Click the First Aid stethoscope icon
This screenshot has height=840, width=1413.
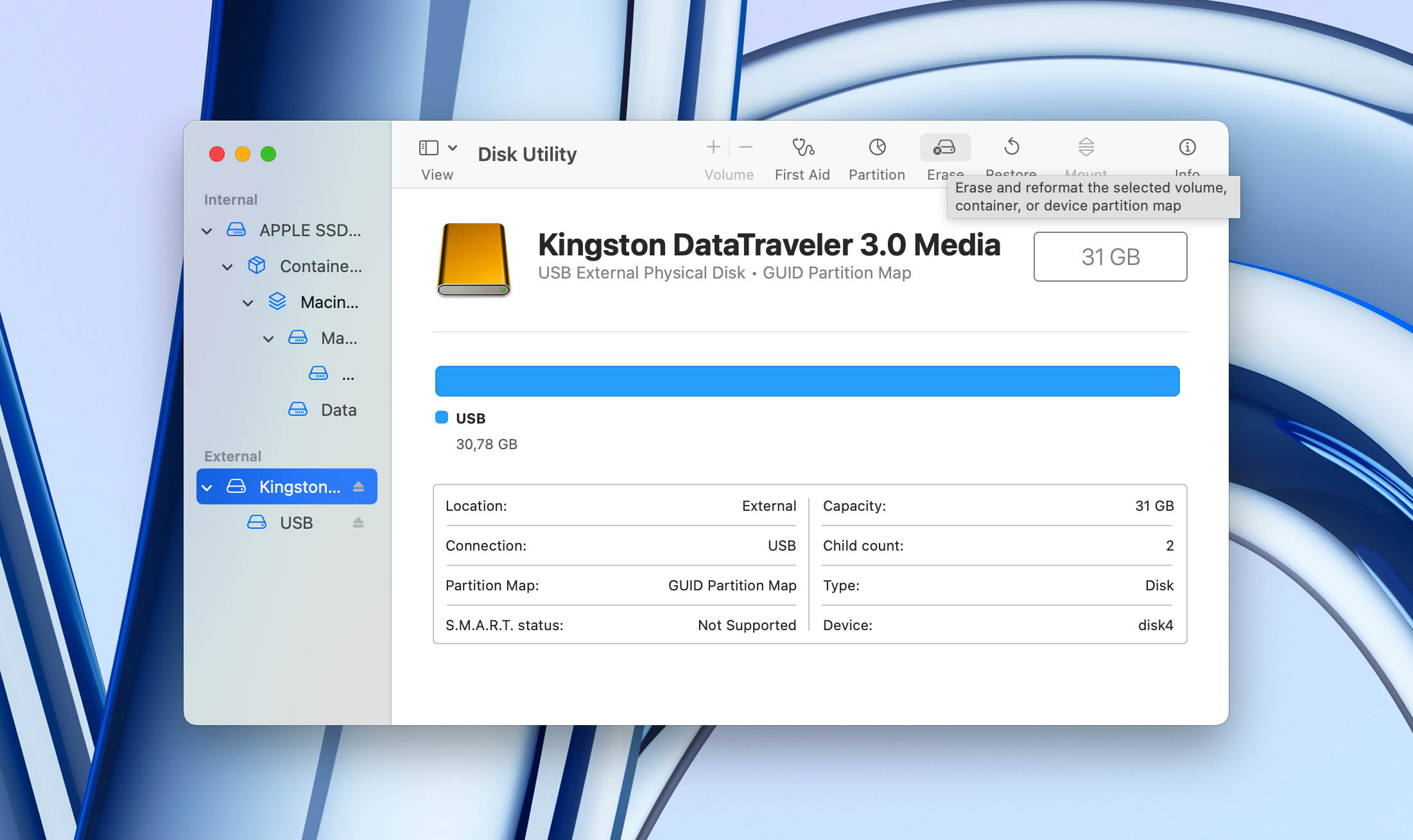click(802, 148)
